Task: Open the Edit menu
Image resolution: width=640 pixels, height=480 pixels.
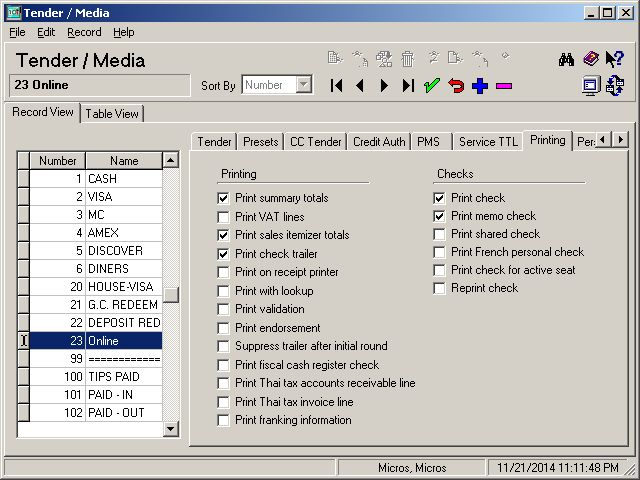Action: tap(46, 32)
